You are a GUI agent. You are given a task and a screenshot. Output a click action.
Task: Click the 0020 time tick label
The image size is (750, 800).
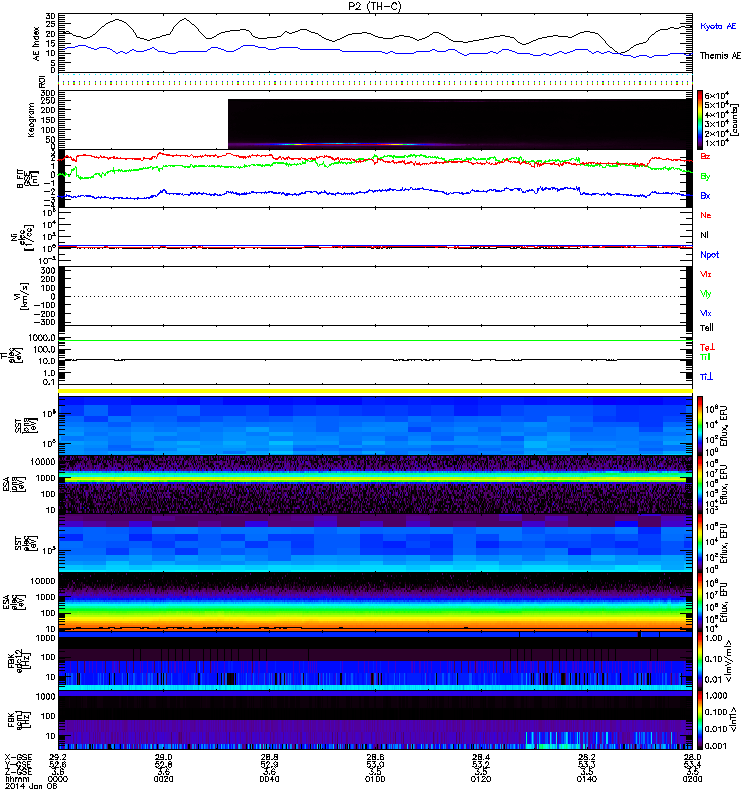coord(163,779)
